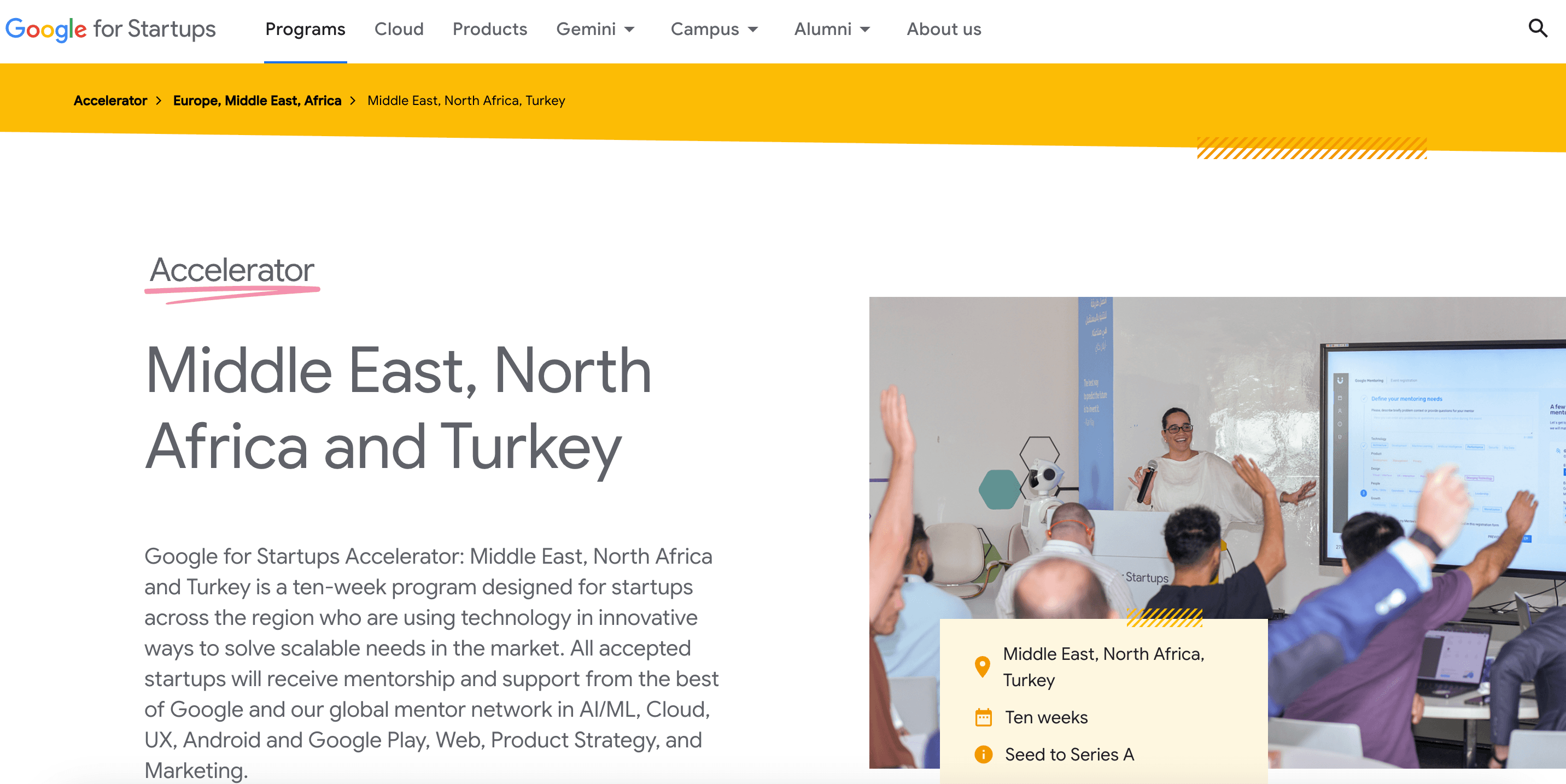Go to the Products page
1566x784 pixels.
490,28
